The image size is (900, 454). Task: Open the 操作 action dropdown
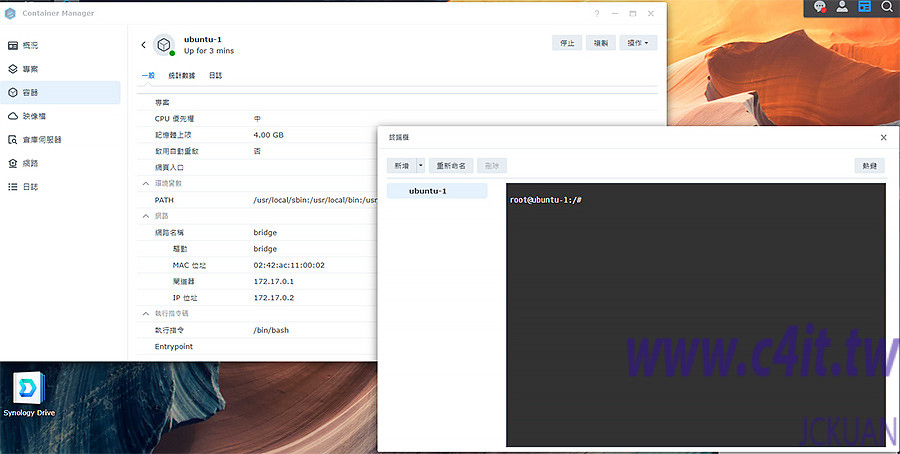click(x=638, y=43)
